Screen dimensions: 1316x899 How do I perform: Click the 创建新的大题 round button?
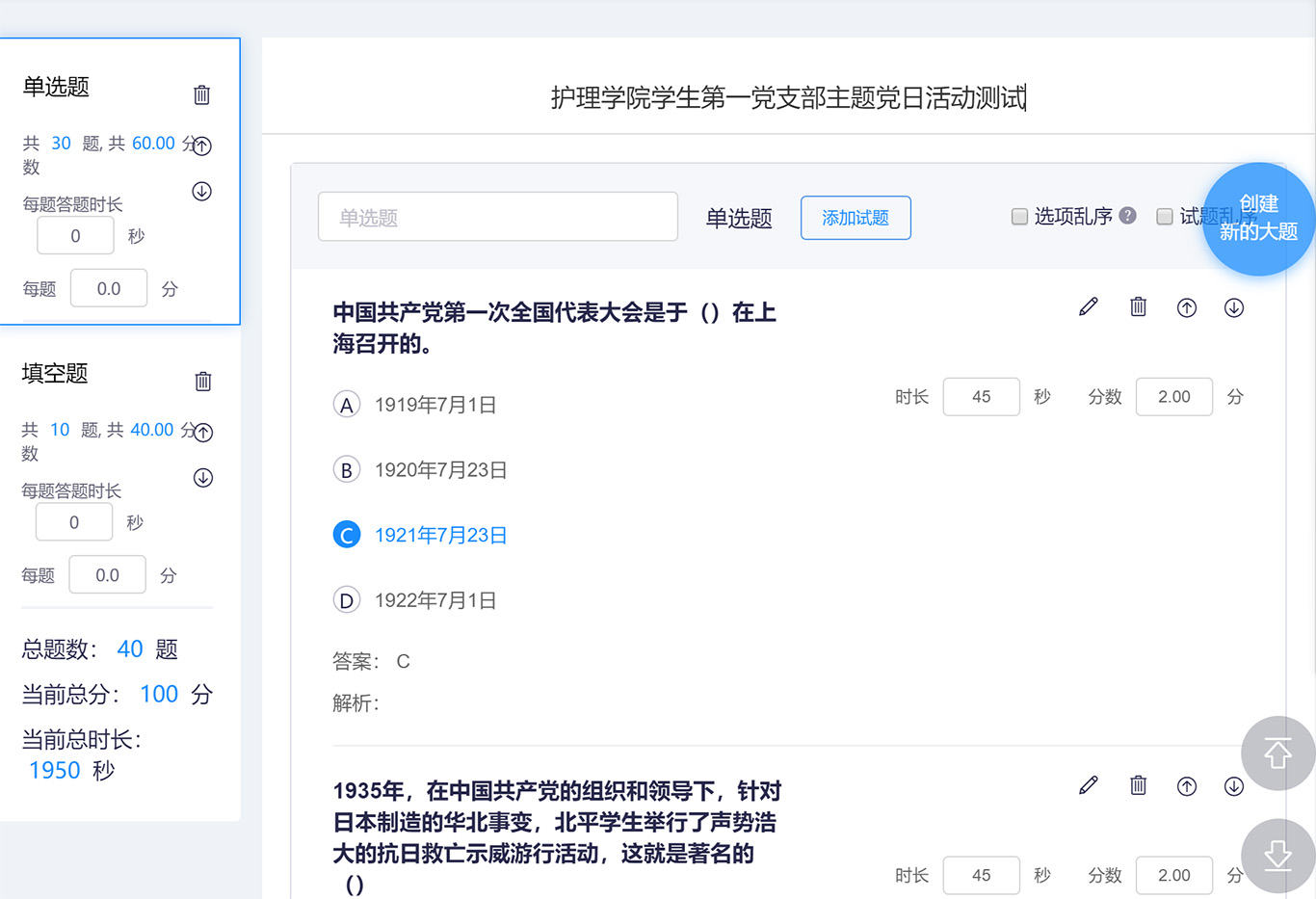tap(1257, 219)
